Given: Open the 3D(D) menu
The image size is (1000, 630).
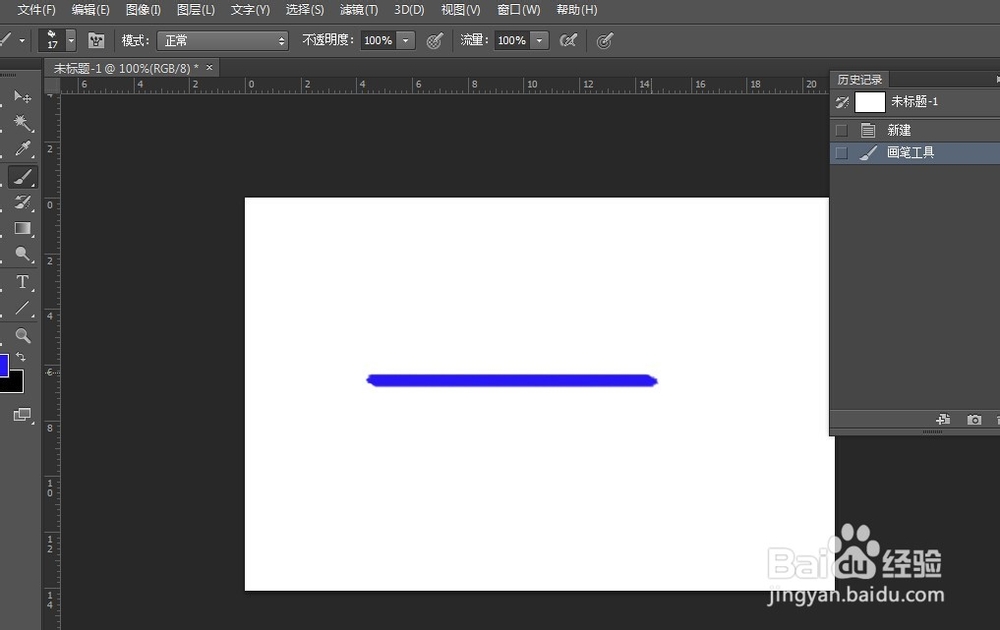Looking at the screenshot, I should [x=409, y=10].
